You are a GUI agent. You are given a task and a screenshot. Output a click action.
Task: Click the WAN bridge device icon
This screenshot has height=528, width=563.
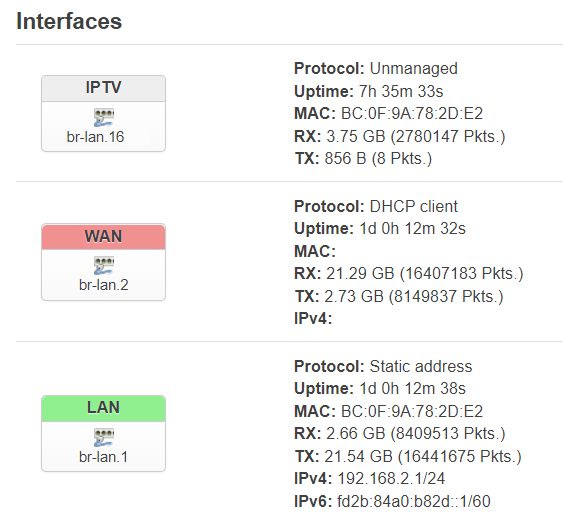click(104, 266)
